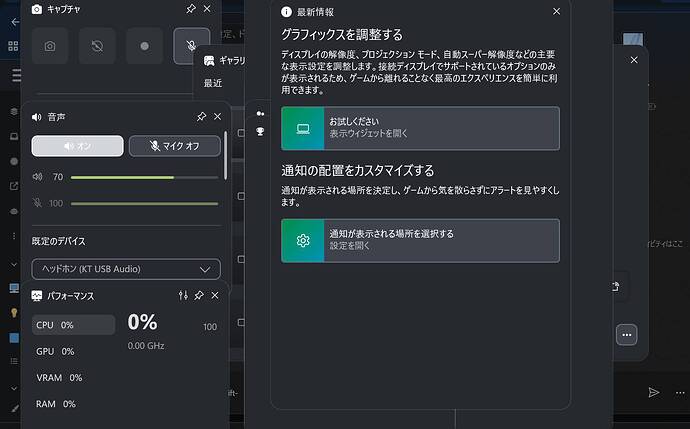Viewport: 690px width, 429px height.
Task: Click the vertical dots icon in sidebar
Action: (14, 236)
